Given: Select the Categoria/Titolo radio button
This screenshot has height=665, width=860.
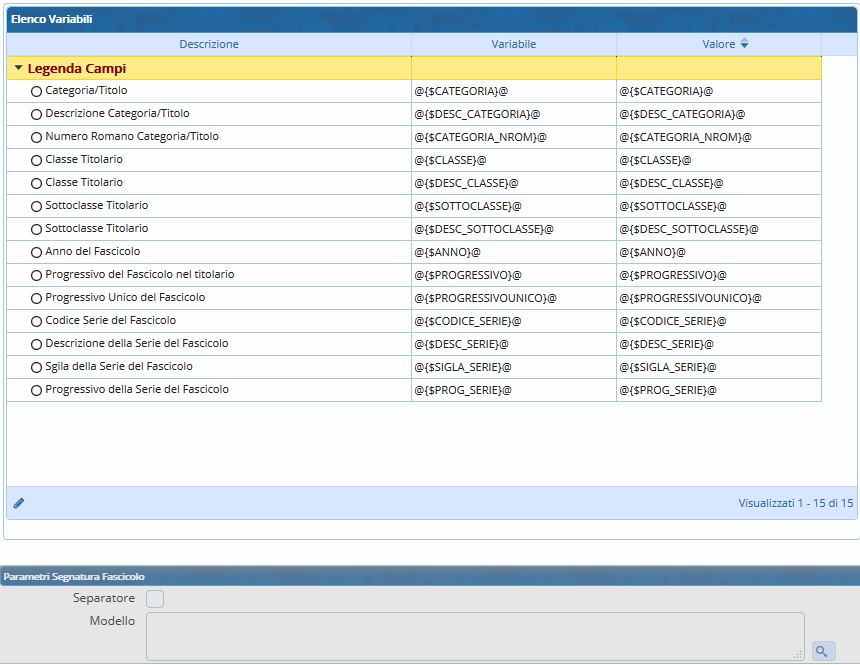Looking at the screenshot, I should (x=37, y=91).
